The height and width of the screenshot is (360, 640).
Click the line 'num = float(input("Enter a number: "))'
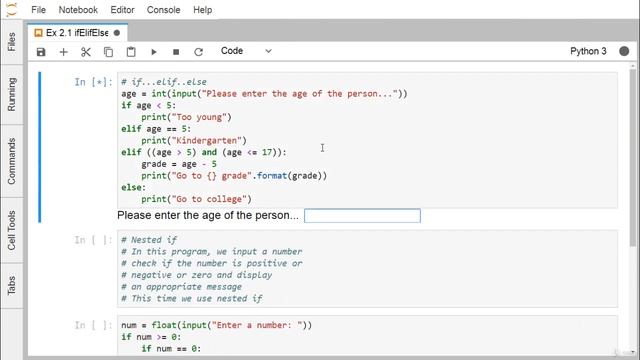216,325
